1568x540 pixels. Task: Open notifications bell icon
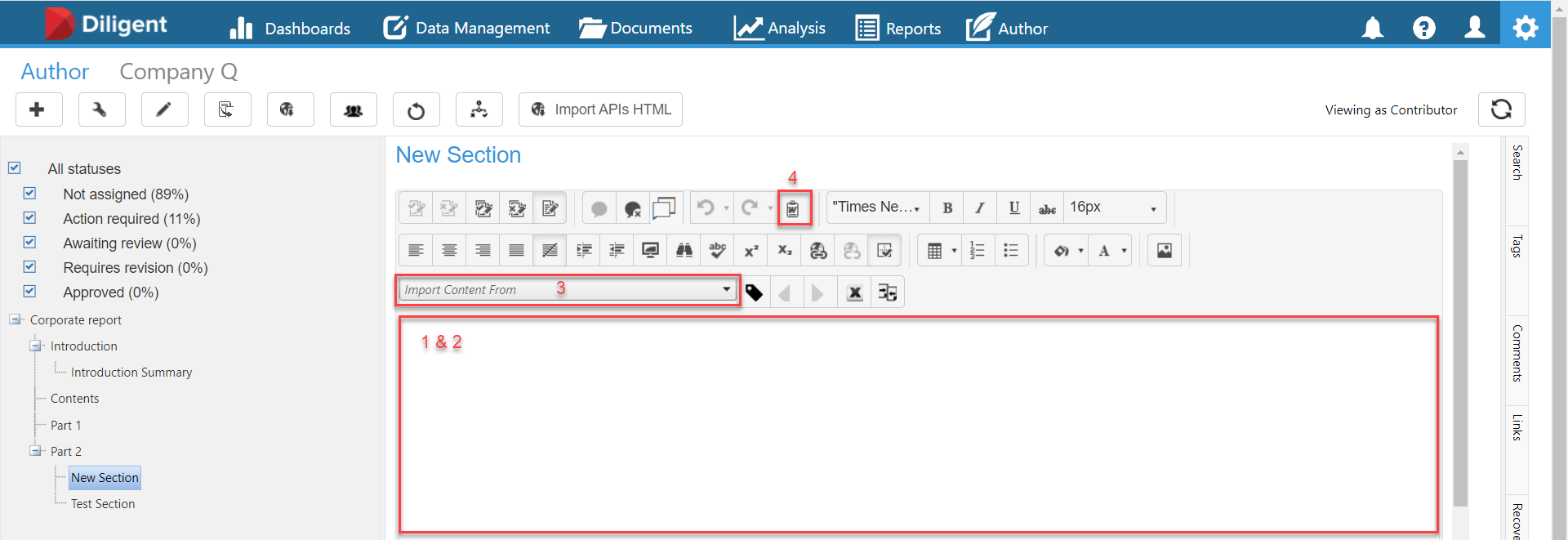click(x=1373, y=29)
